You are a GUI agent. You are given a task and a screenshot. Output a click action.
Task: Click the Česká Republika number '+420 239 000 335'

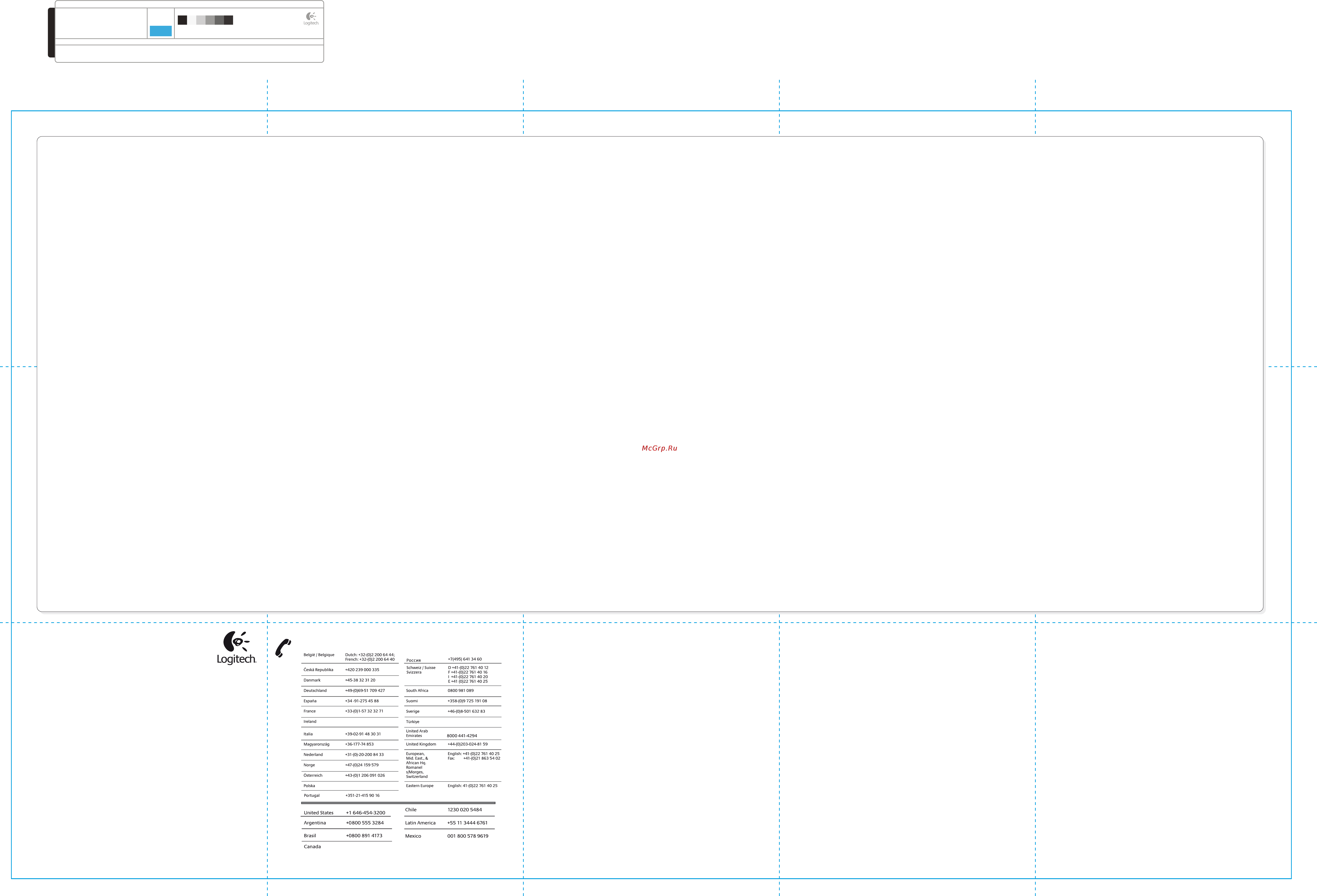coord(362,670)
